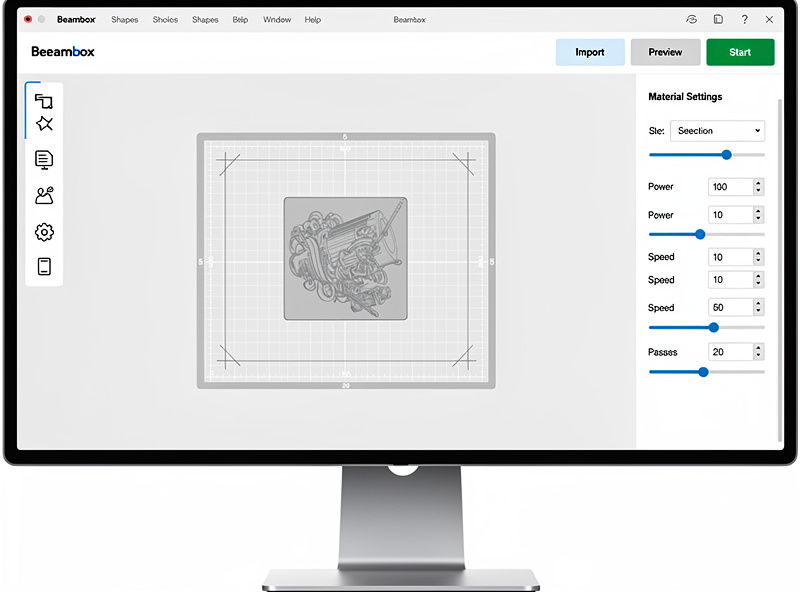Open the Beambox app menu
The image size is (800, 592).
click(76, 19)
